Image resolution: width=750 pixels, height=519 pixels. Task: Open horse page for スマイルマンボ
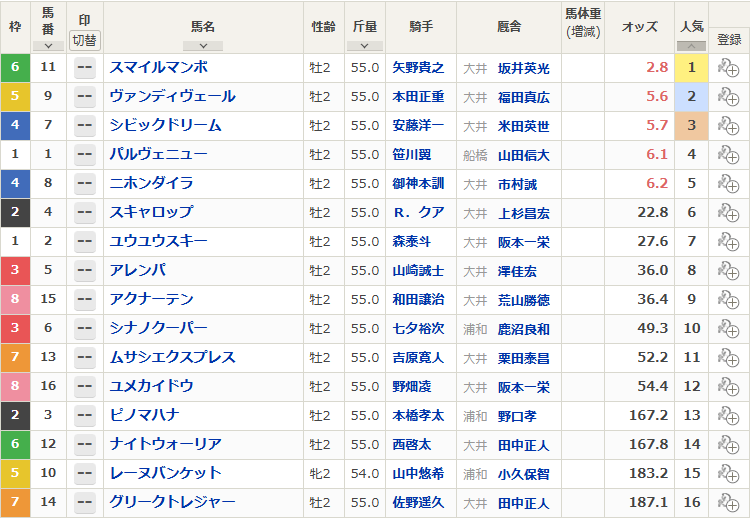158,67
